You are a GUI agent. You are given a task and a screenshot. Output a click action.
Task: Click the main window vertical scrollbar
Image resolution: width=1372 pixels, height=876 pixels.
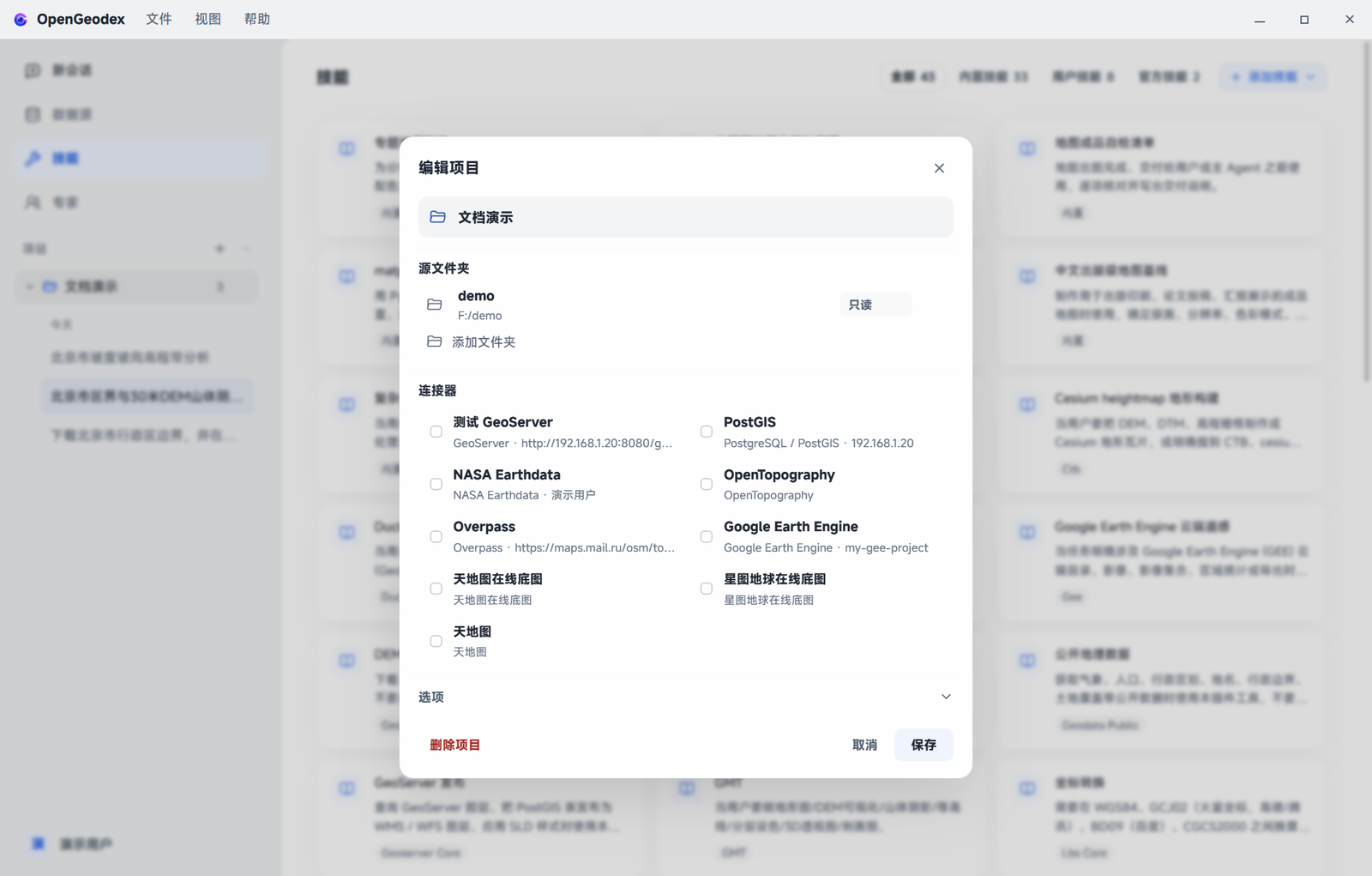click(1368, 210)
